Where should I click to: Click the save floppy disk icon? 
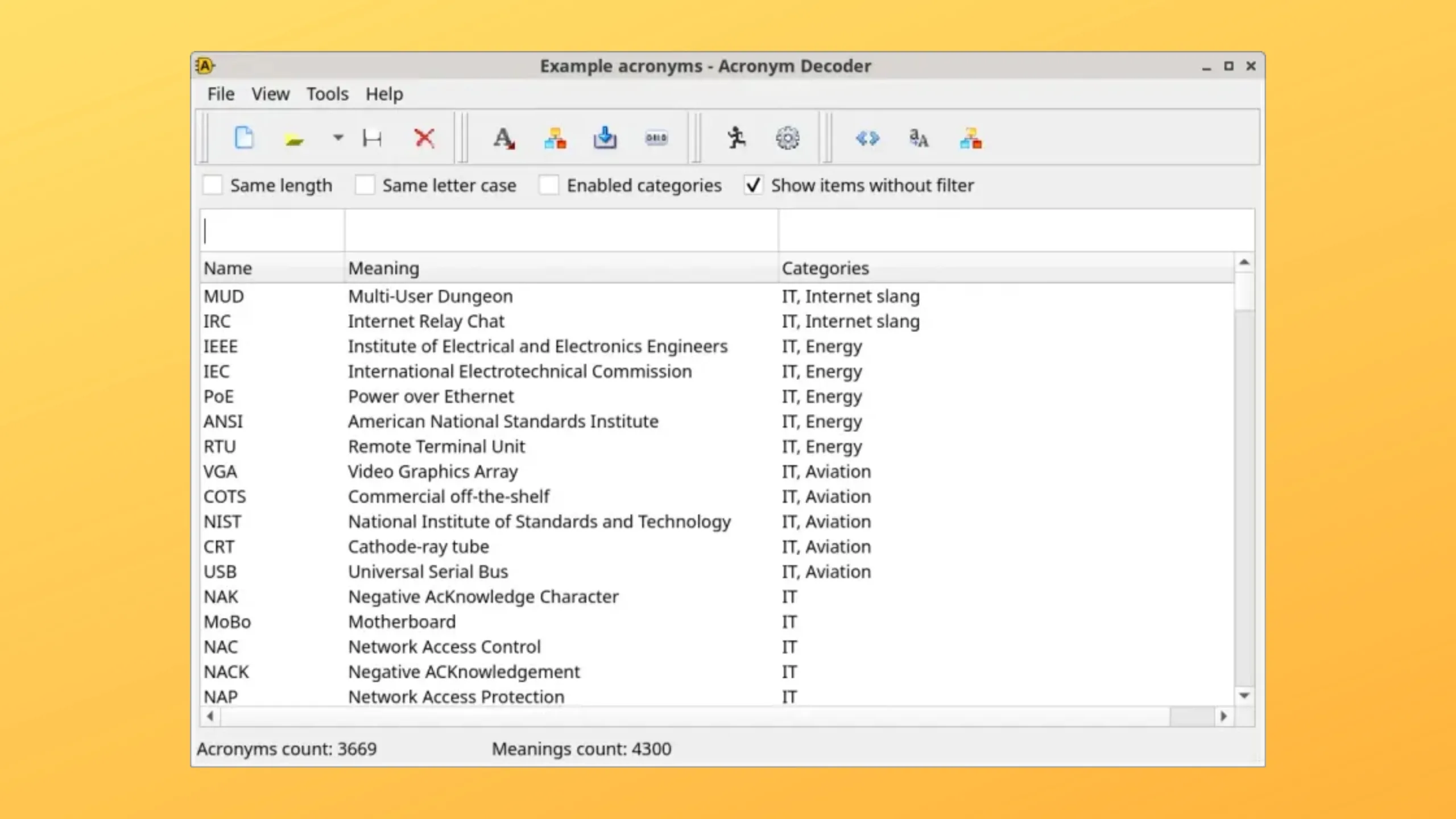tap(372, 138)
